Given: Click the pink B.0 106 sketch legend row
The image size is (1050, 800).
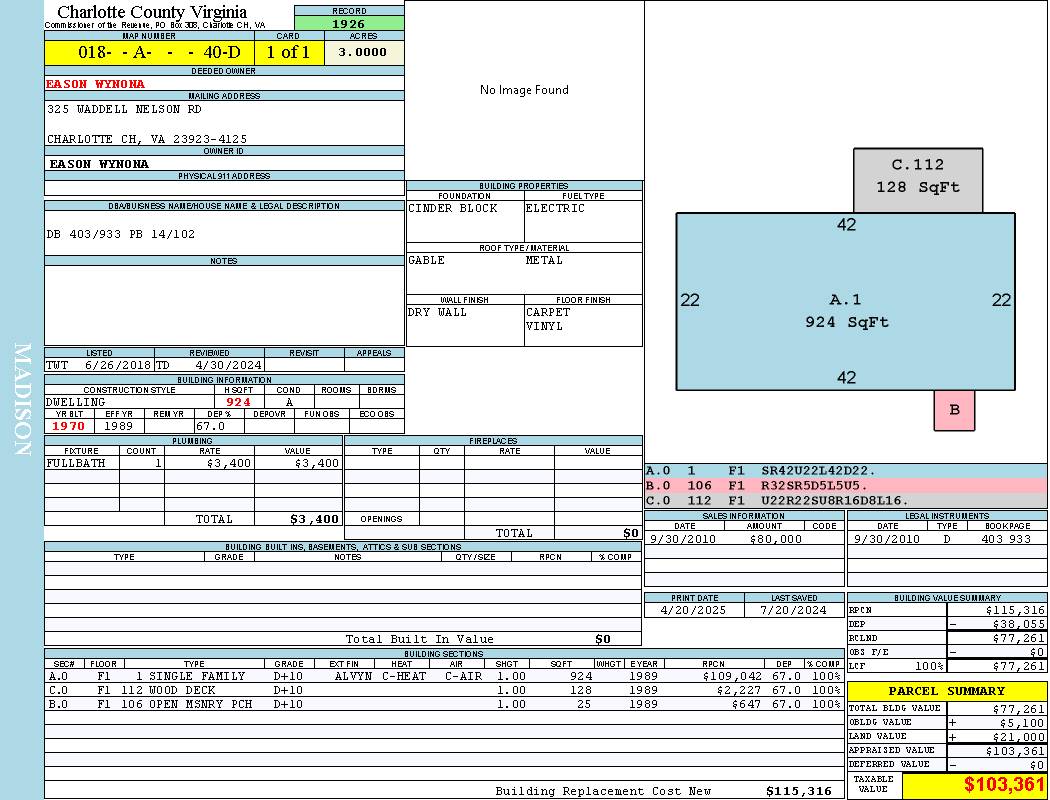Looking at the screenshot, I should [845, 485].
